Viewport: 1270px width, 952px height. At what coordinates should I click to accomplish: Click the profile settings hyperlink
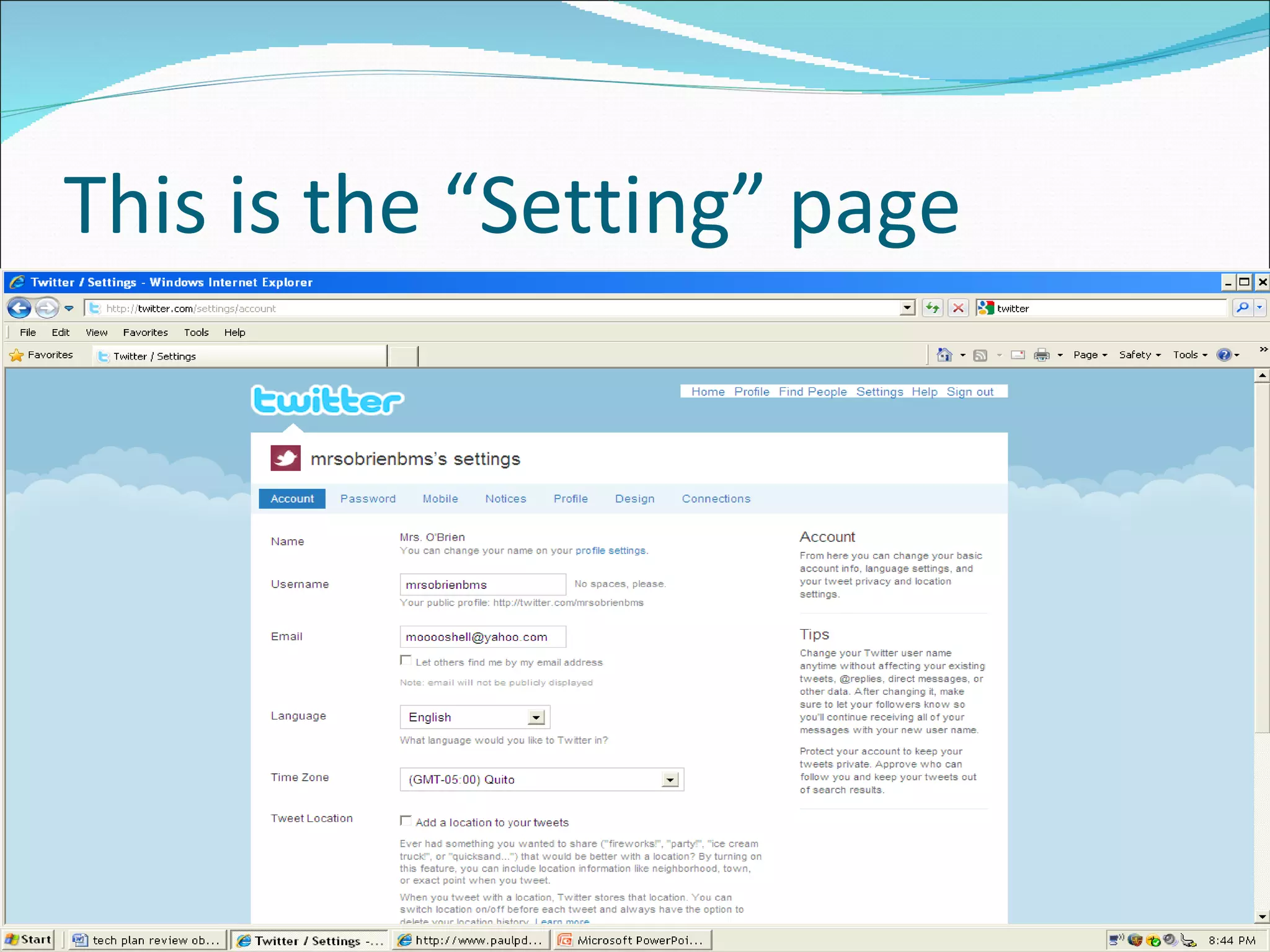(611, 550)
